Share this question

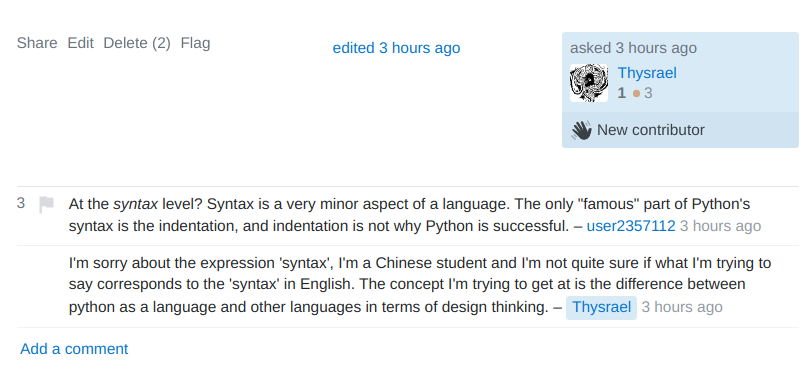tap(37, 43)
